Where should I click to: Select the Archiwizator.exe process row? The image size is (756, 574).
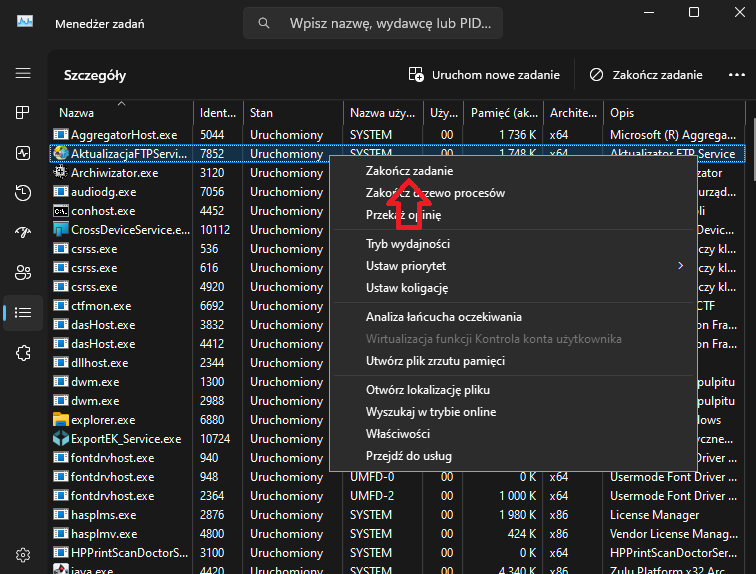coord(114,173)
